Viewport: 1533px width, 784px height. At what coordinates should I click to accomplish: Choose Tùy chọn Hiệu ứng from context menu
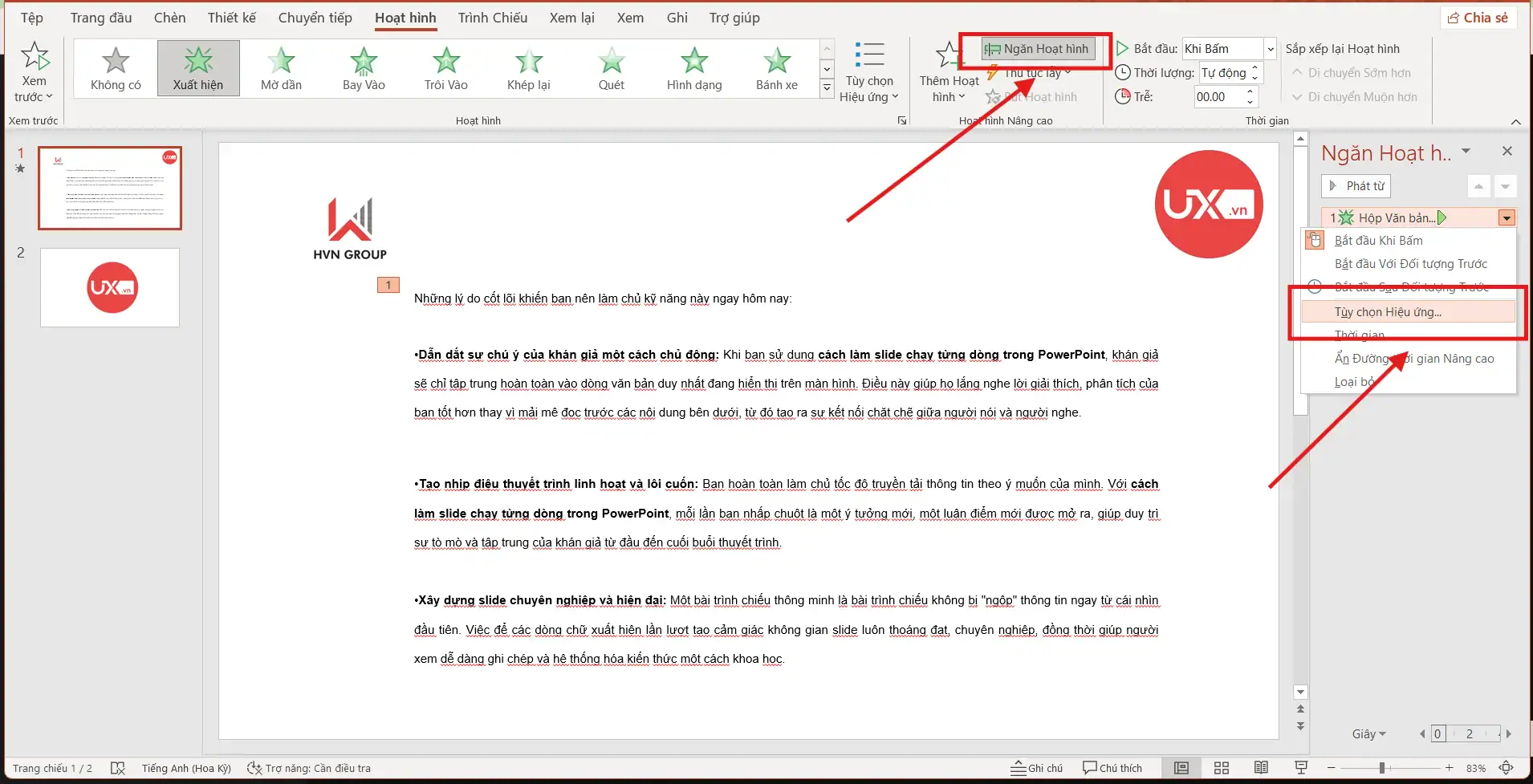point(1388,312)
